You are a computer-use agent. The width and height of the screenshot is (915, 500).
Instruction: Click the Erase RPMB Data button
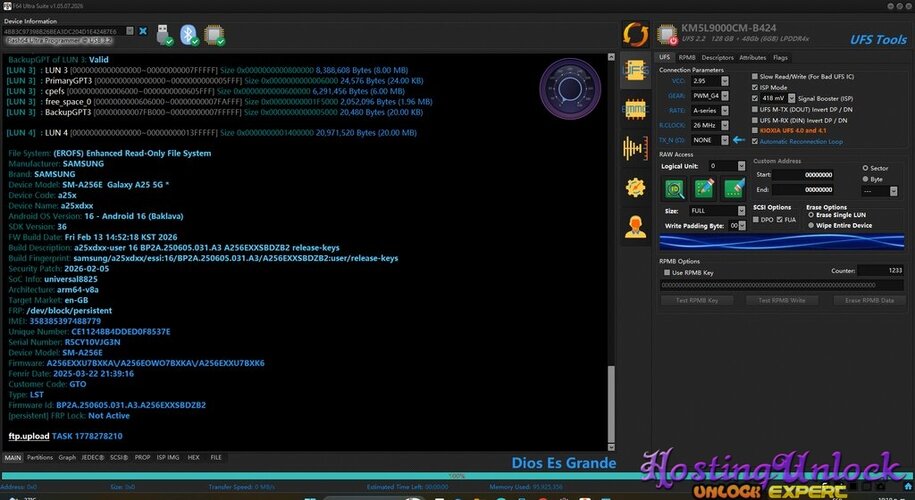(869, 300)
